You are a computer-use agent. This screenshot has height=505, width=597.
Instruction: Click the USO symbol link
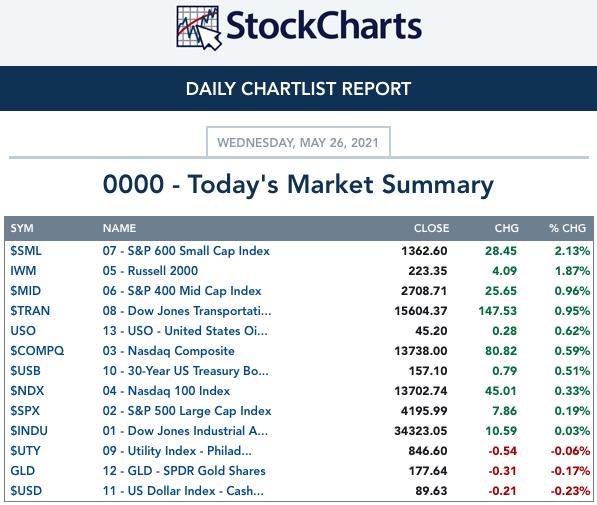23,331
